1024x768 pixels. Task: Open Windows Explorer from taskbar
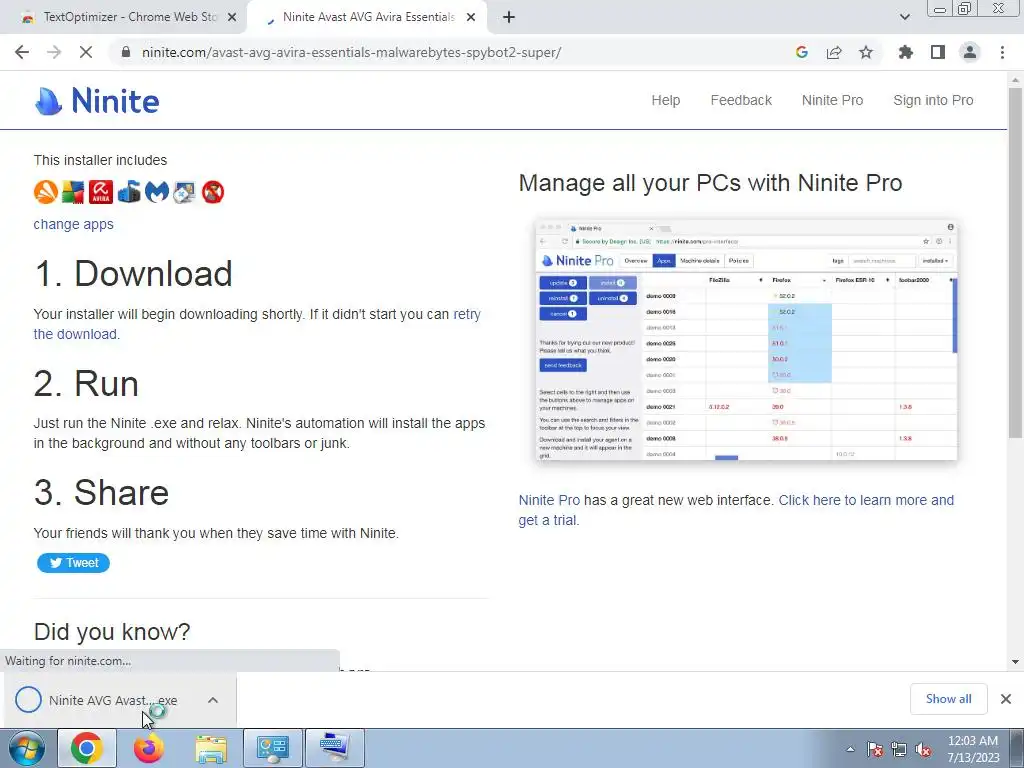211,748
